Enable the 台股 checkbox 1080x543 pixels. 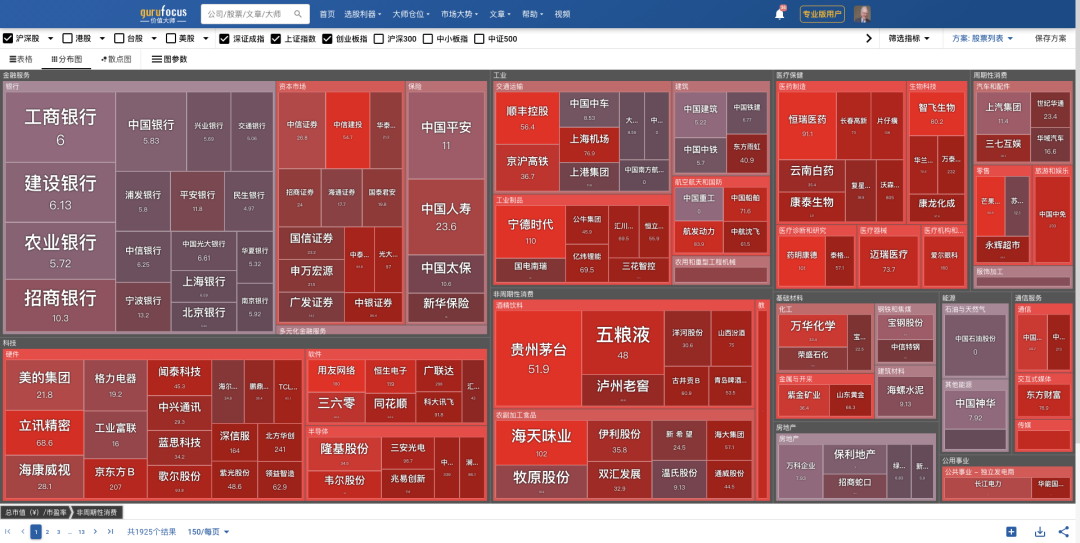[x=119, y=39]
